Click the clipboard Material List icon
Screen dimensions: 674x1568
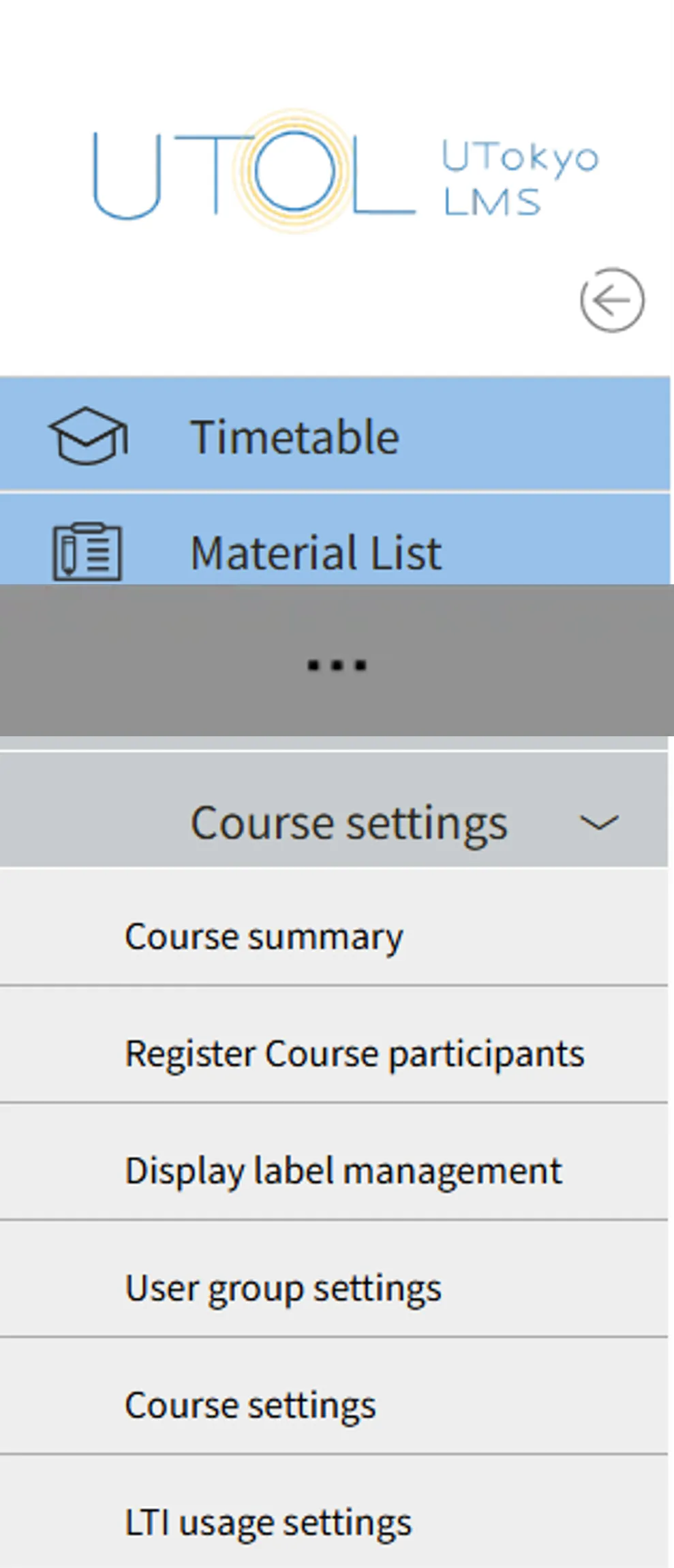(87, 552)
